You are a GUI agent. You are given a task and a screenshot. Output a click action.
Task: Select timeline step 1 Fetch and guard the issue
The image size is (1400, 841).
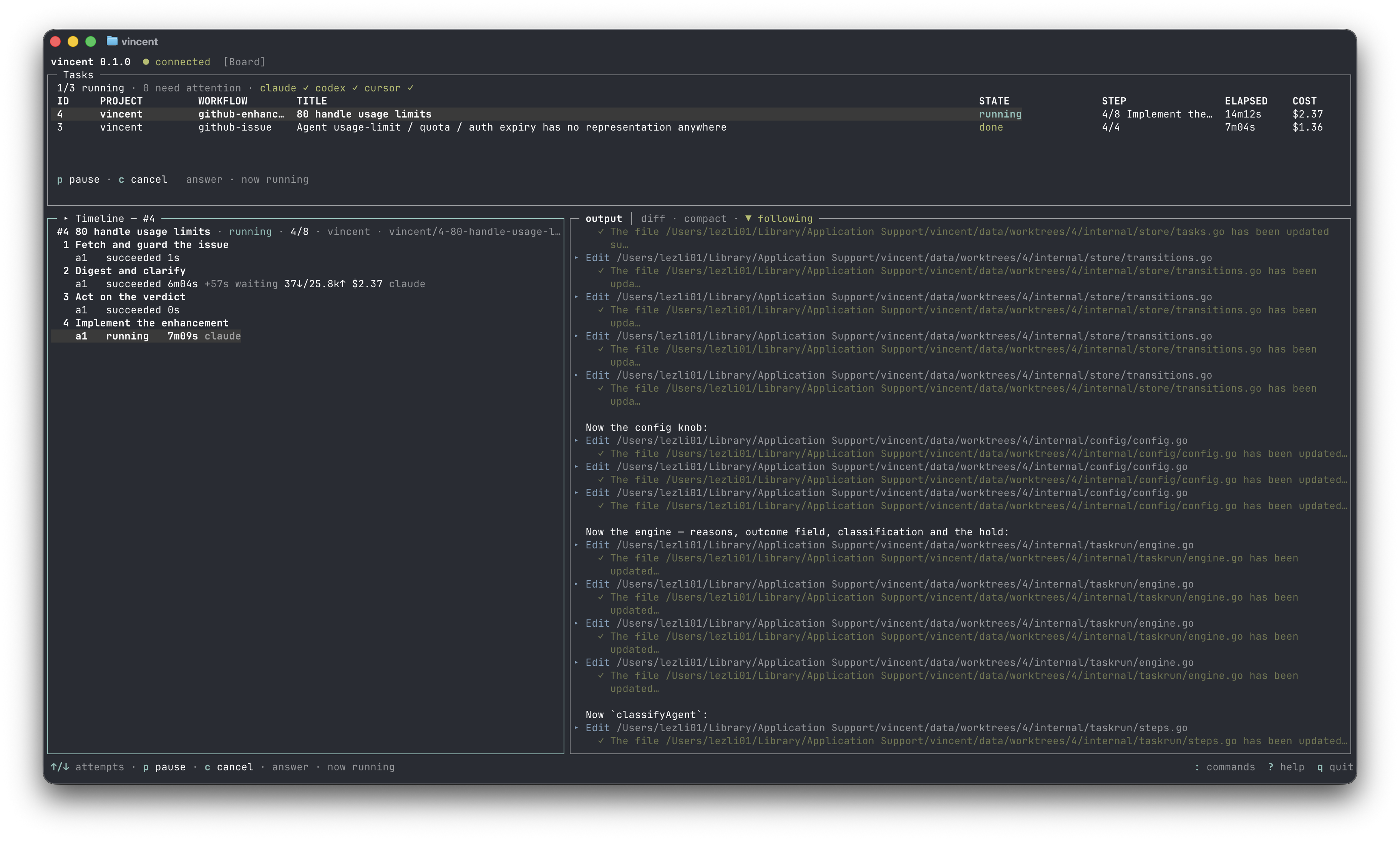[146, 244]
